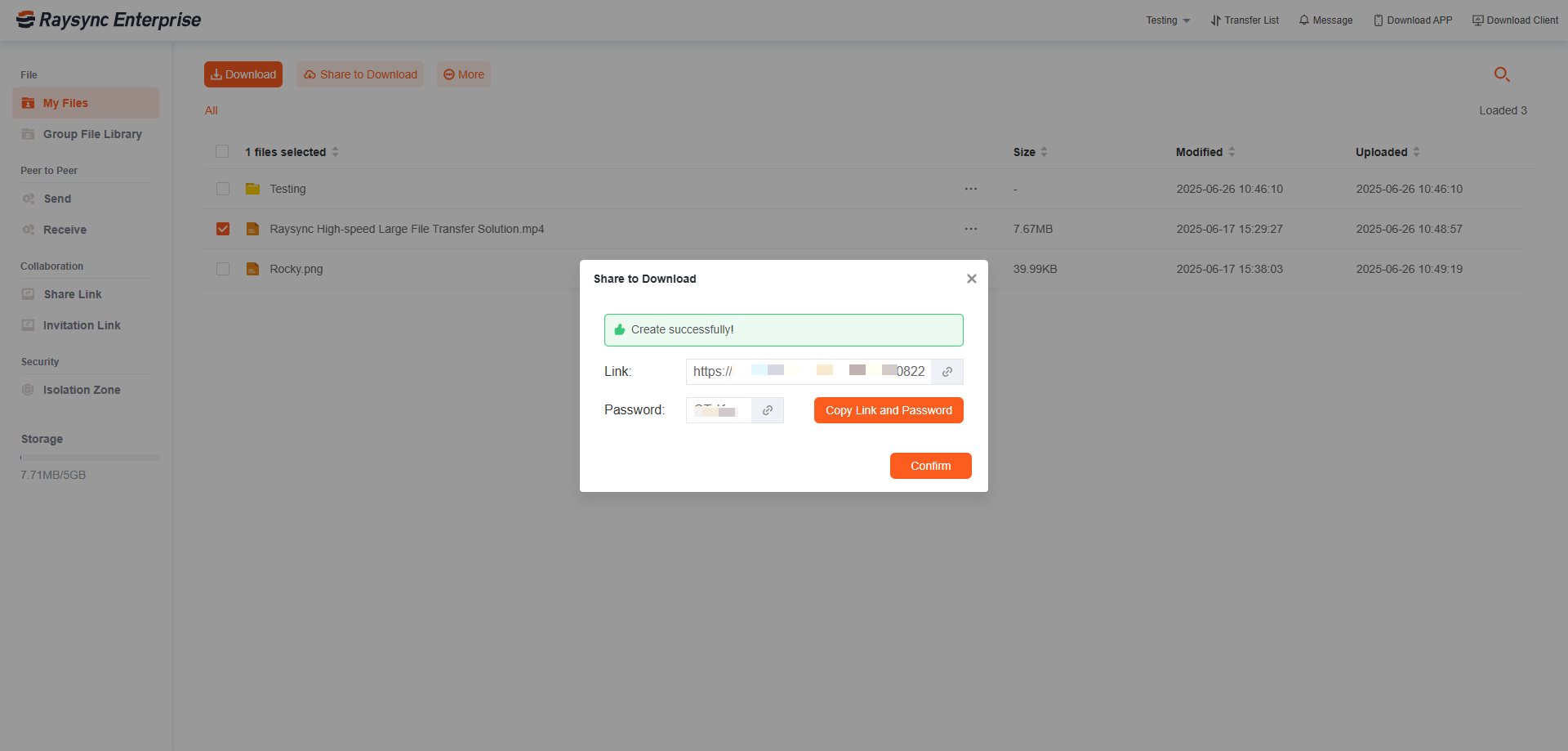This screenshot has width=1568, height=751.
Task: Click the Download APP phone icon
Action: [x=1379, y=20]
